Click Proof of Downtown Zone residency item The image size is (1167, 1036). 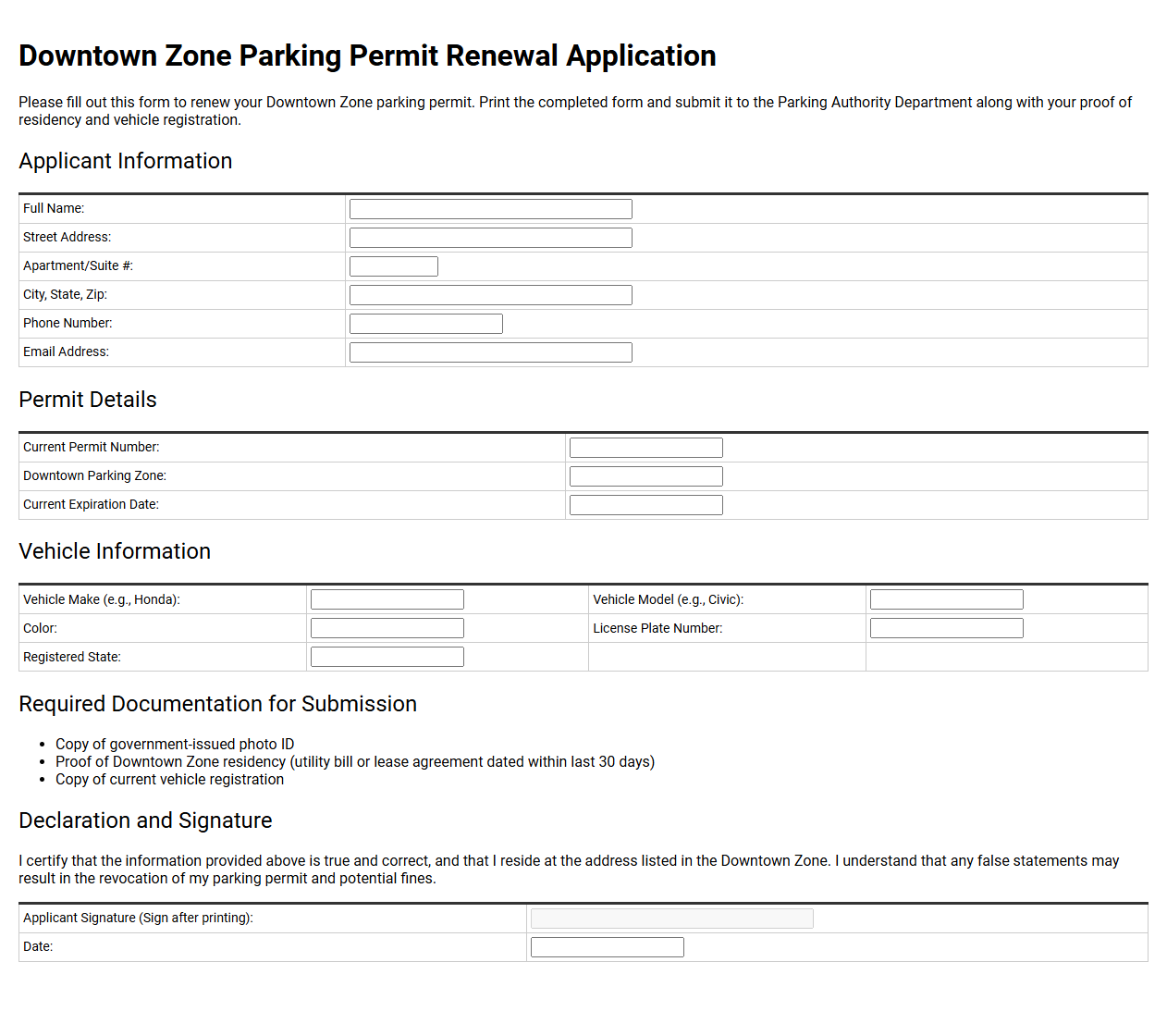[x=355, y=762]
